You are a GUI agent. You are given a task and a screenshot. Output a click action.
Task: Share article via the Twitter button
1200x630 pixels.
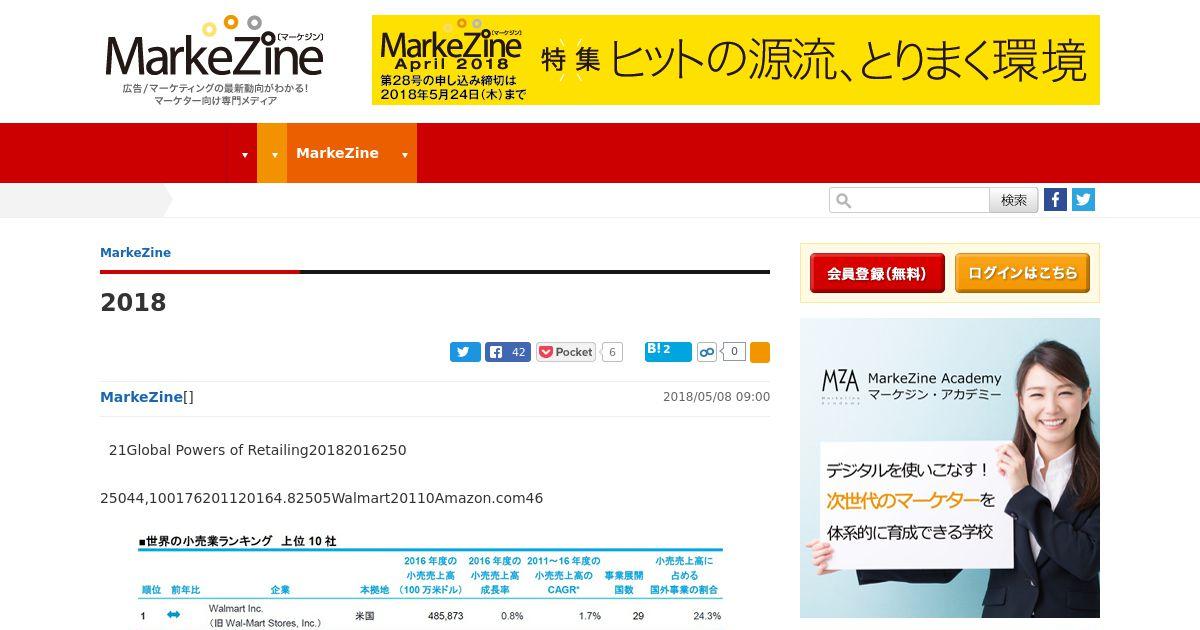coord(465,352)
